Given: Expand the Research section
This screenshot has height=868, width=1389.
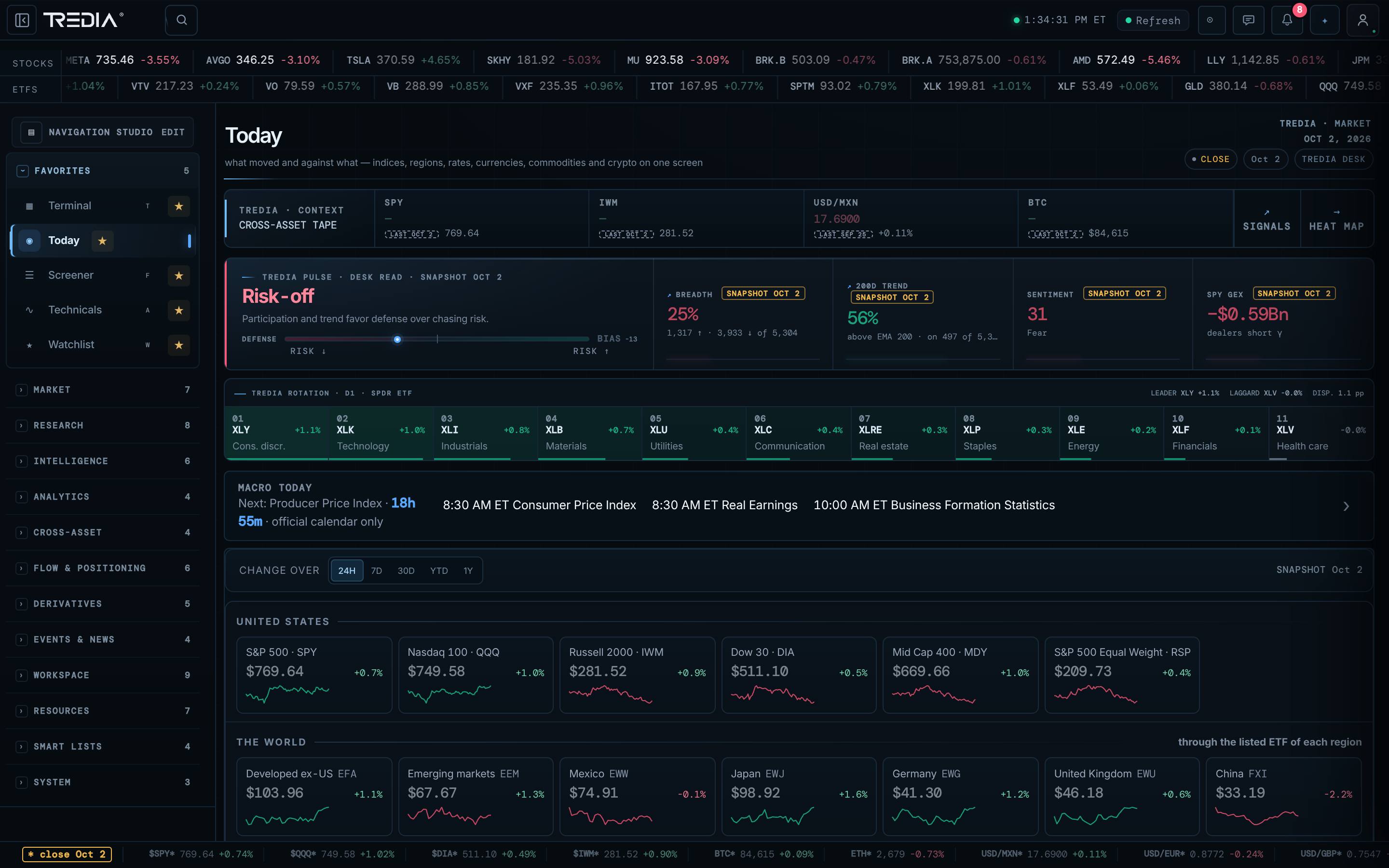Looking at the screenshot, I should click(x=21, y=425).
